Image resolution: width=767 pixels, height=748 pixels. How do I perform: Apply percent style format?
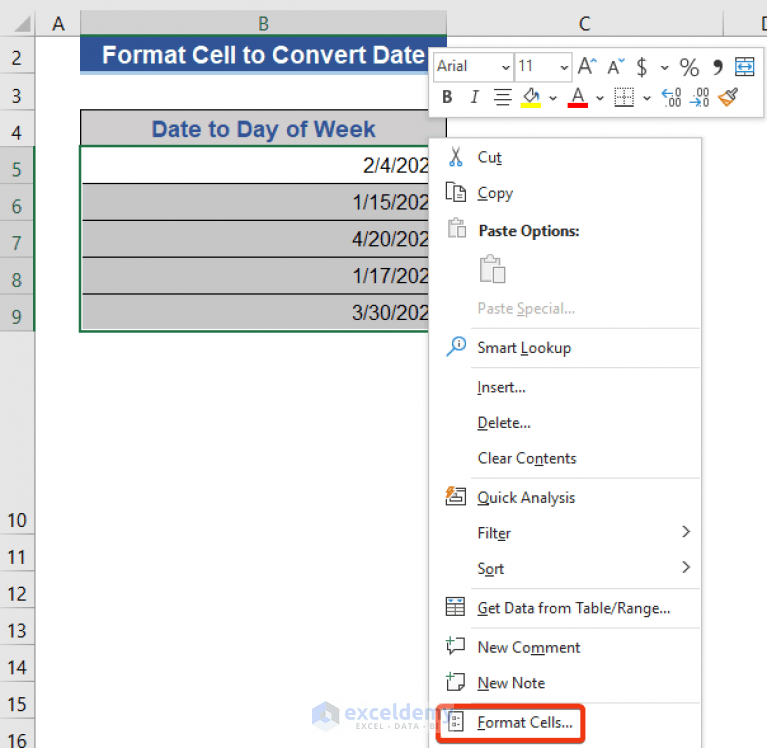click(x=689, y=67)
